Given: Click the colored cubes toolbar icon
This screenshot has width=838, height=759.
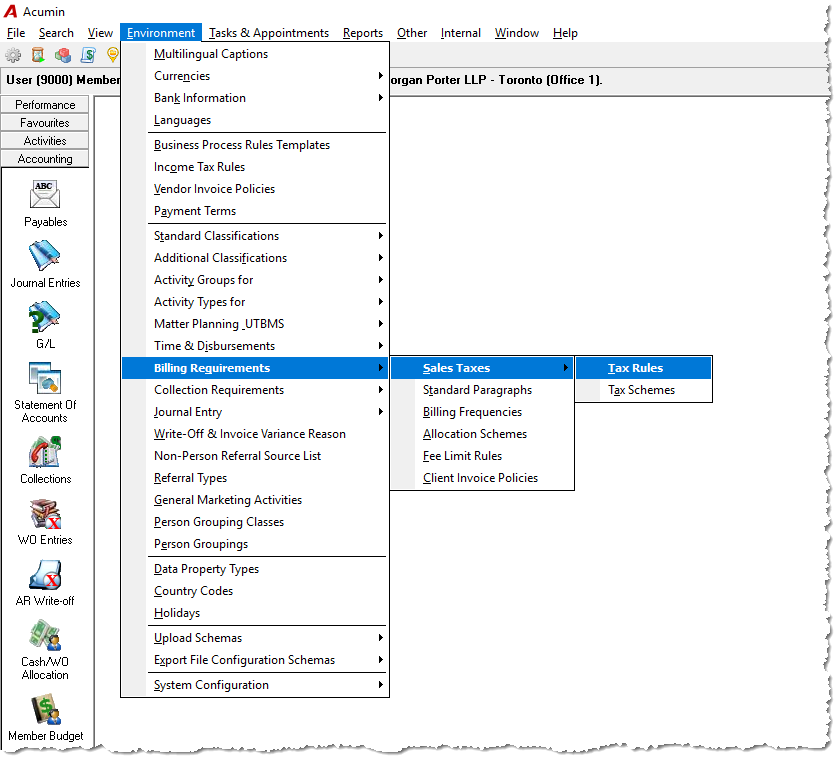Looking at the screenshot, I should 63,55.
